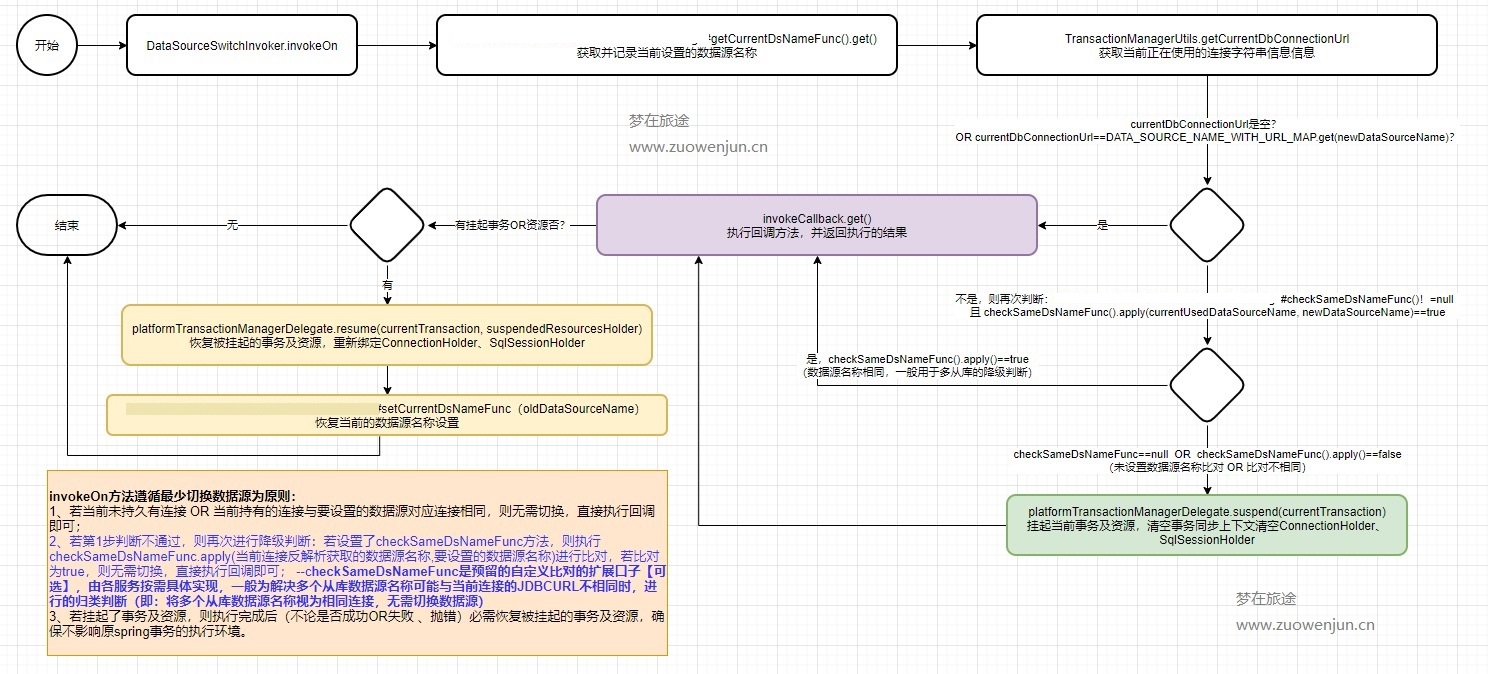Select the 有 label under the left diamond
Viewport: 1488px width, 674px height.
pyautogui.click(x=387, y=285)
